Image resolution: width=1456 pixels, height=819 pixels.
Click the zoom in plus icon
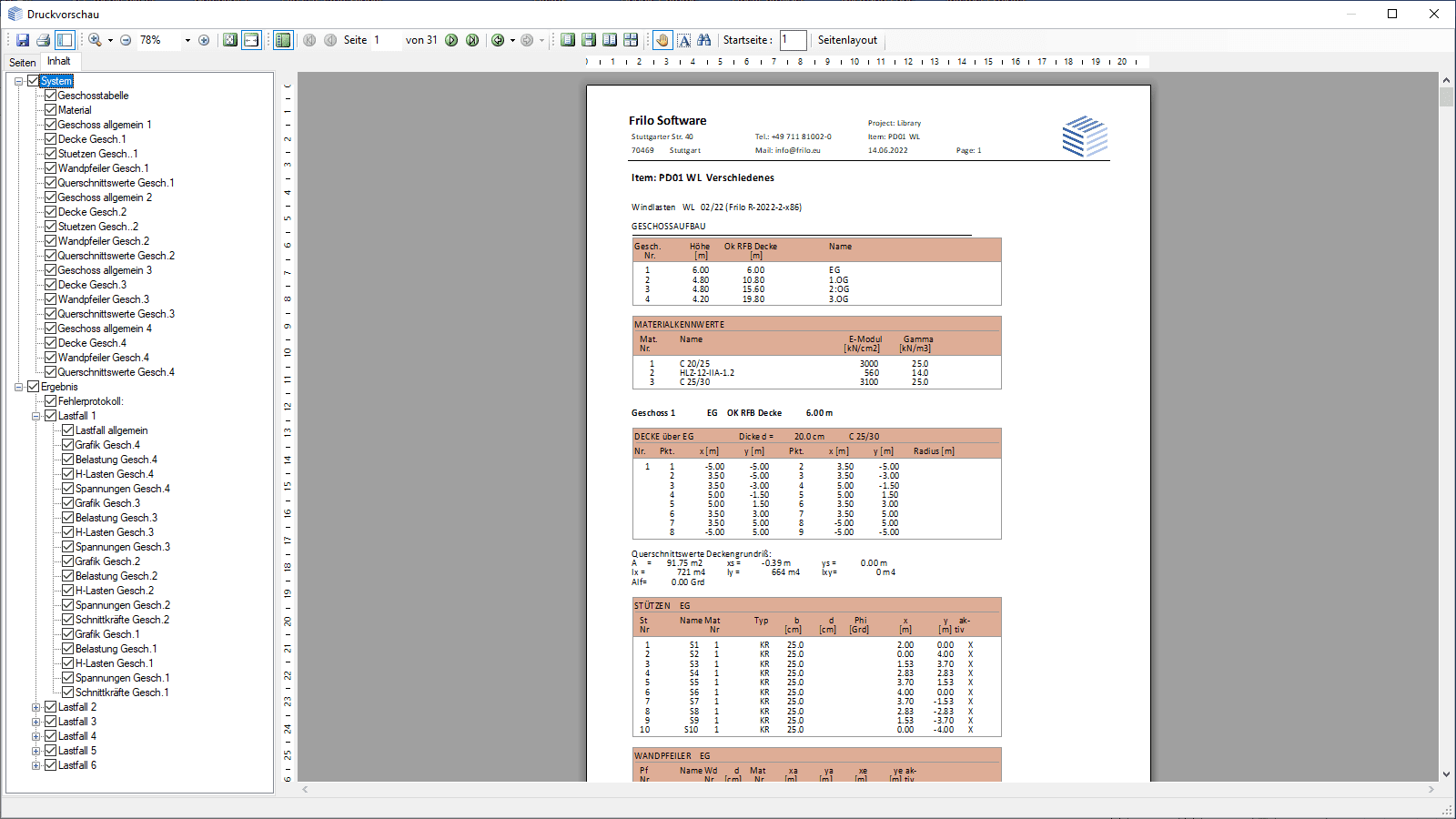204,40
